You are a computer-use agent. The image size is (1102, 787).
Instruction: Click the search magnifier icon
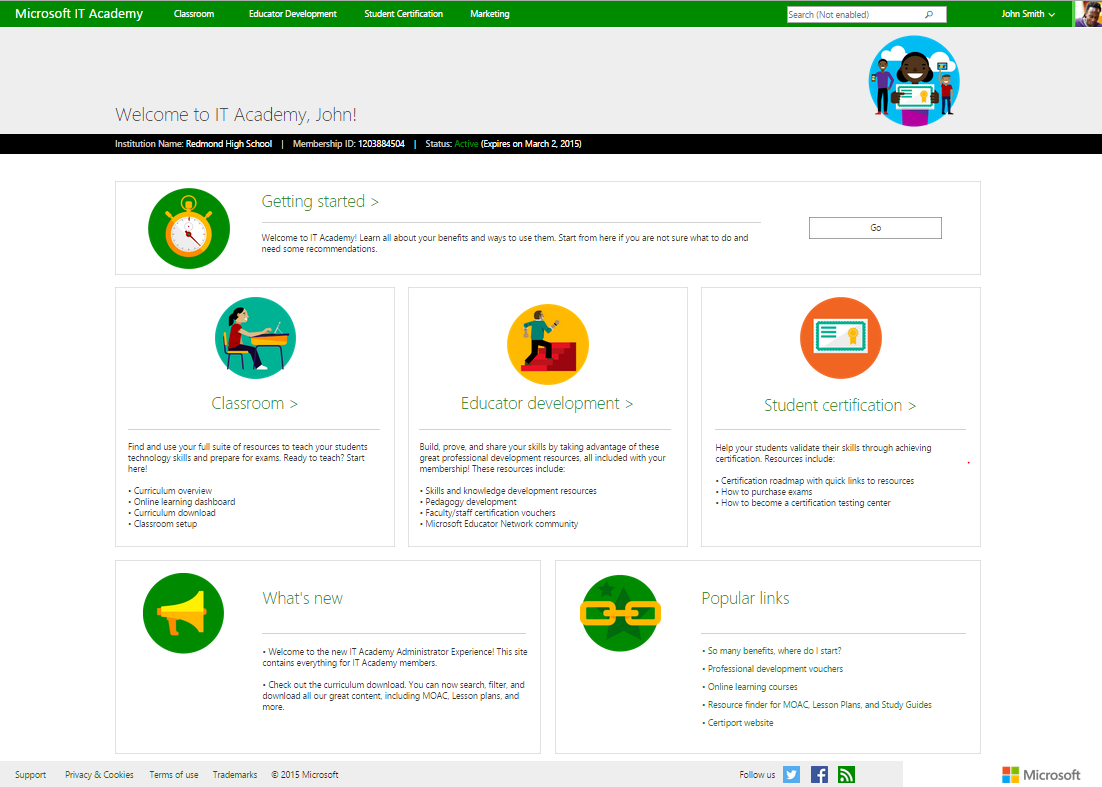tap(929, 14)
